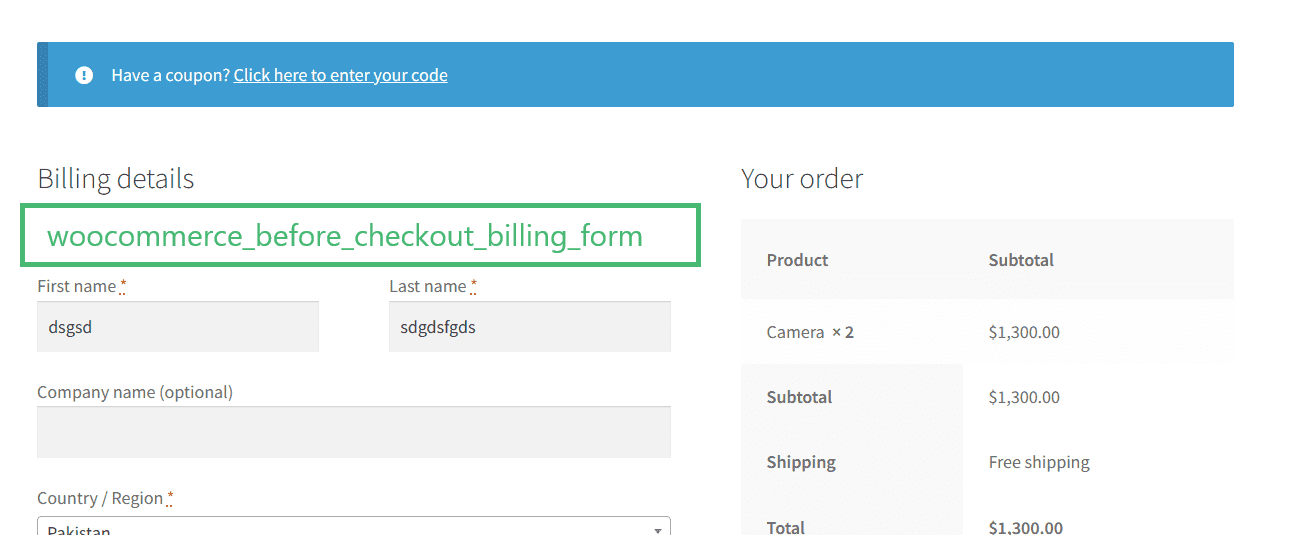
Task: Focus the Last name input field
Action: click(530, 327)
